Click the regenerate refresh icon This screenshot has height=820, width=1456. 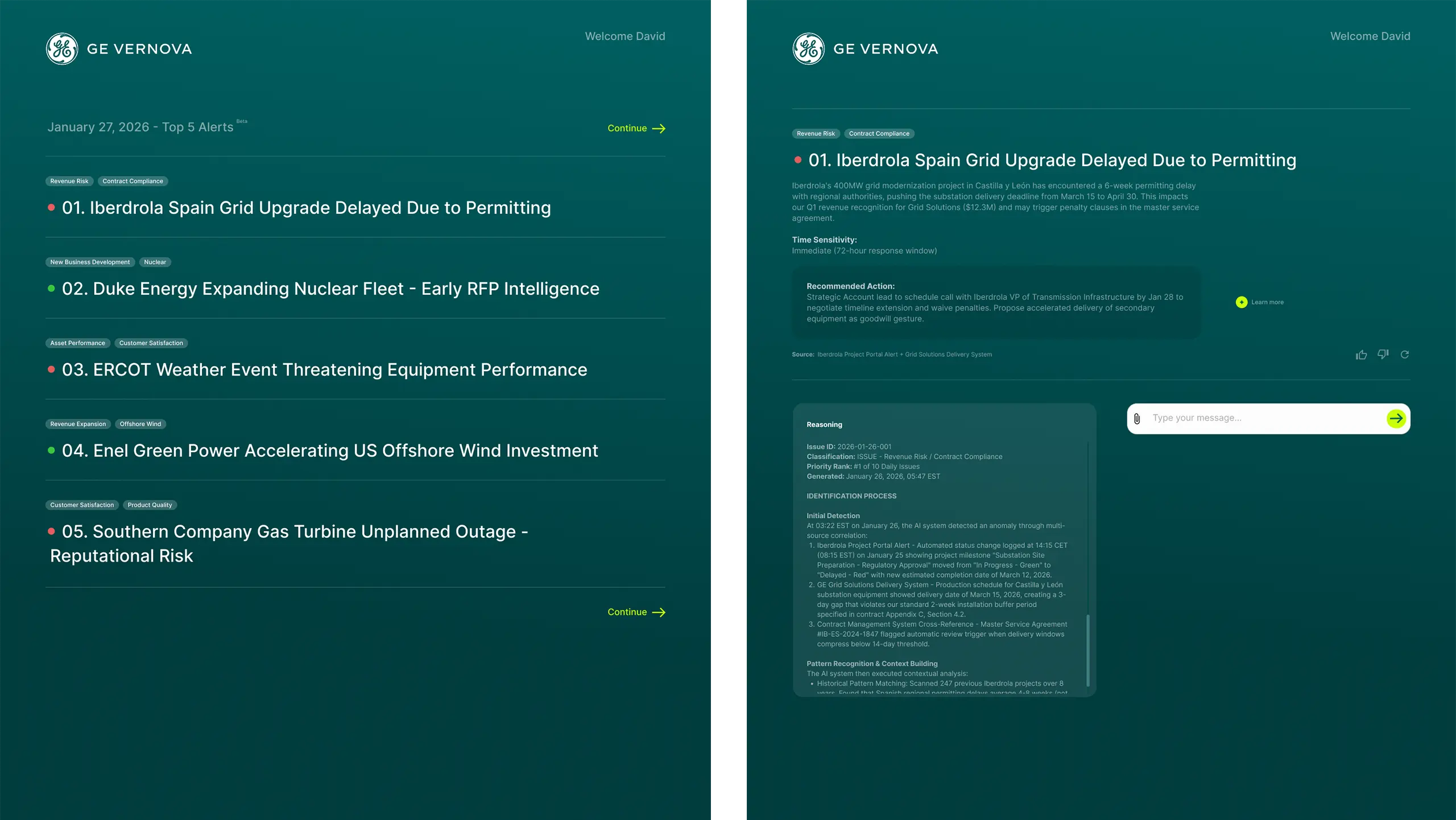(x=1405, y=355)
